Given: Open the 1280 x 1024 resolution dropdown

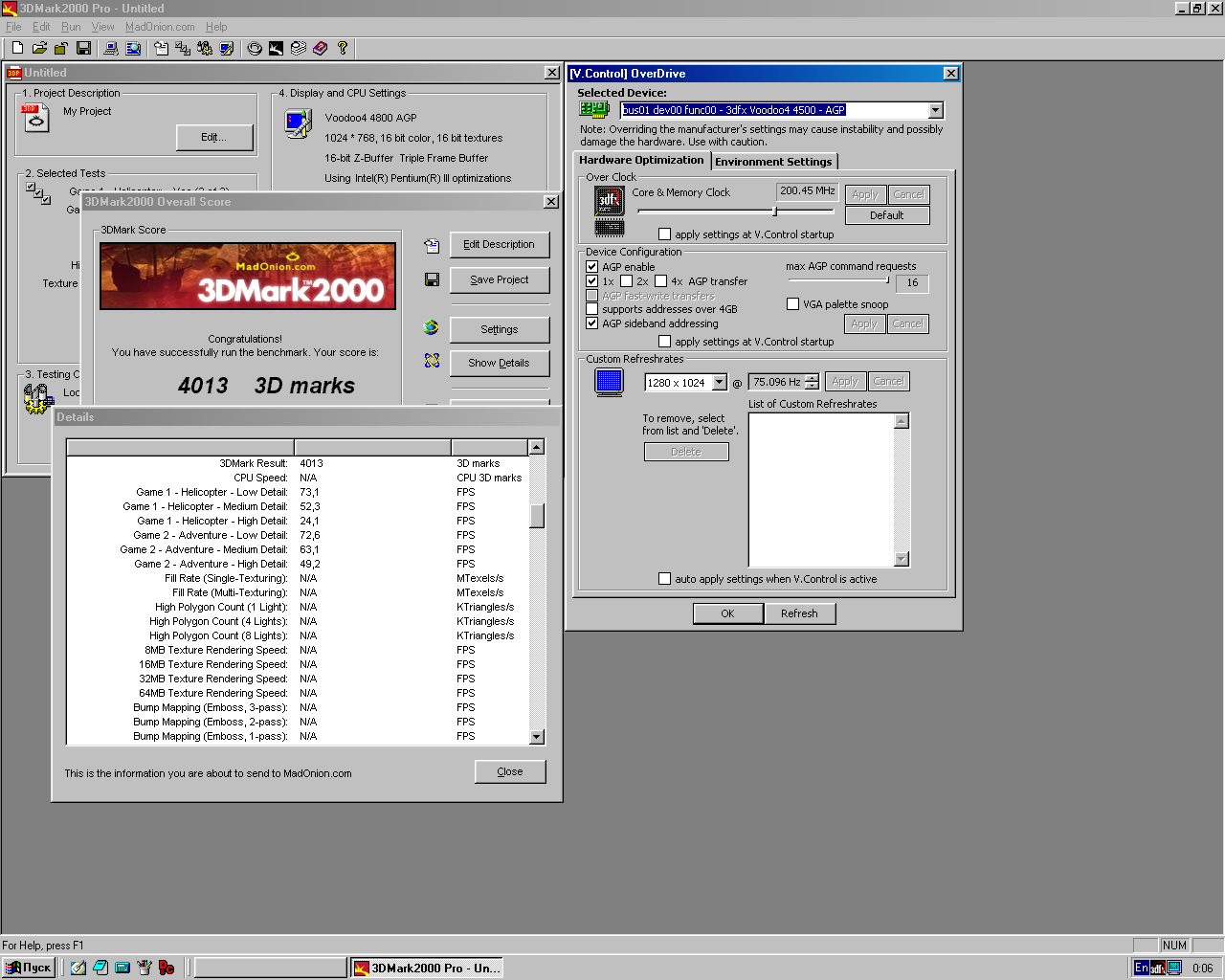Looking at the screenshot, I should [720, 383].
